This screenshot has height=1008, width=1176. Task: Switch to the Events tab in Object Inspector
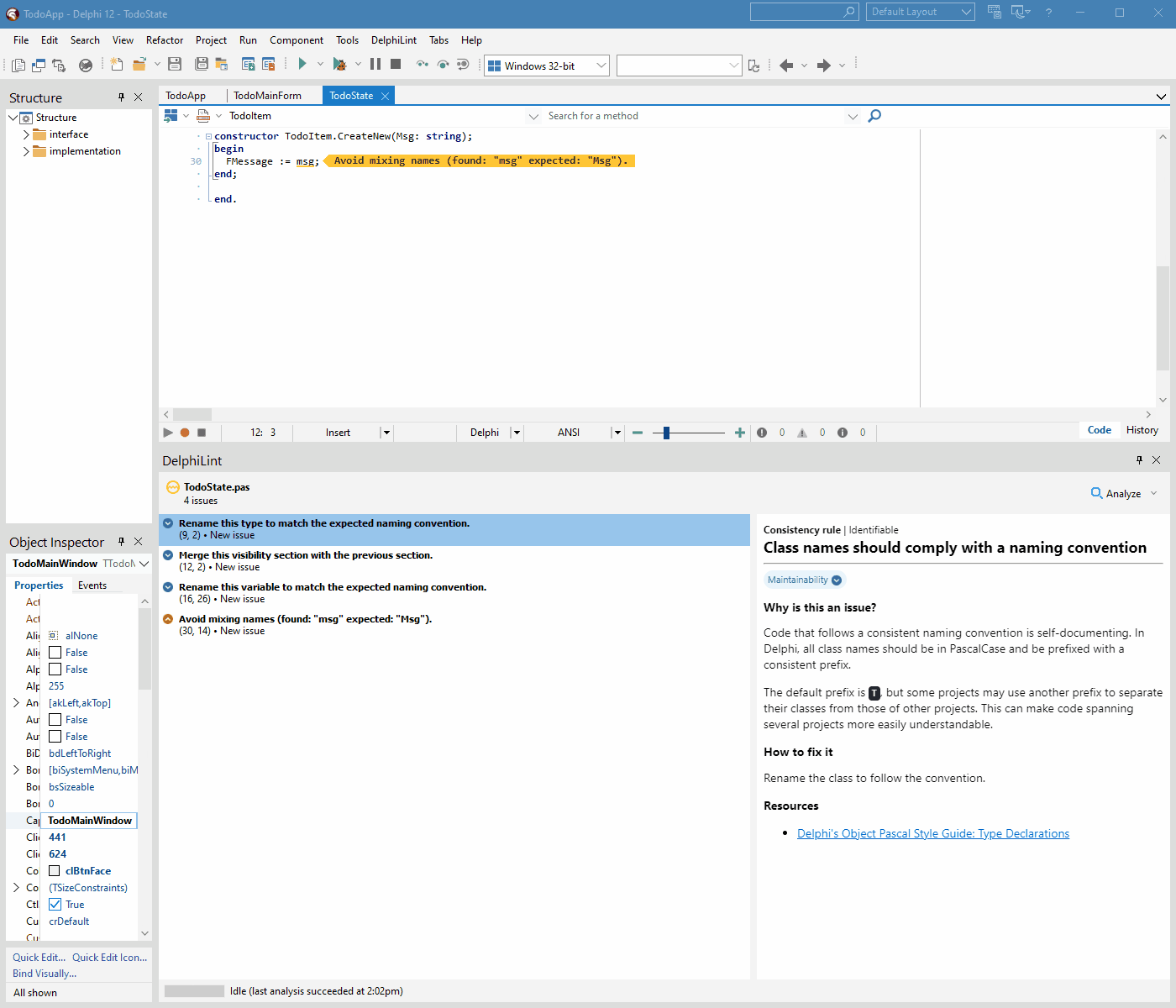pos(92,585)
